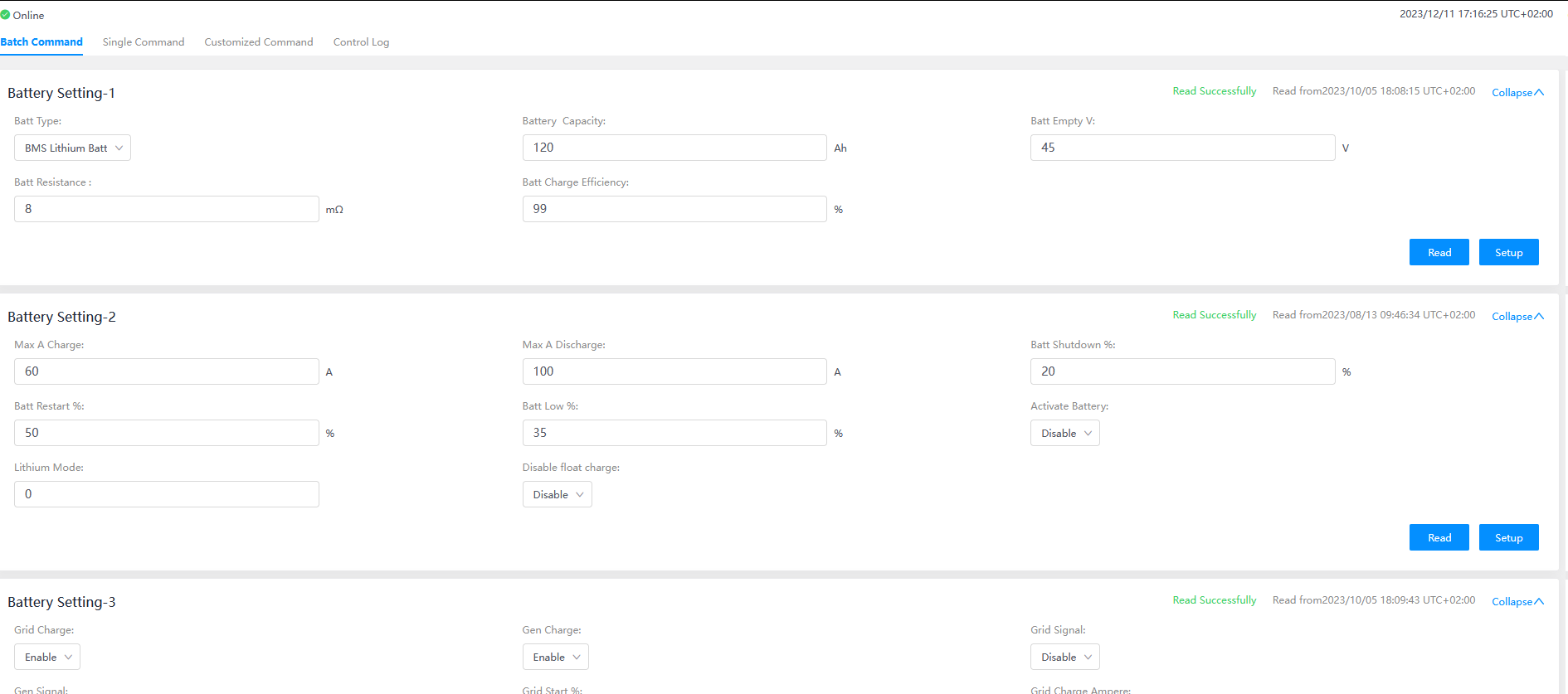Viewport: 1568px width, 694px height.
Task: Collapse the Battery Setting-3 section
Action: pyautogui.click(x=1517, y=601)
